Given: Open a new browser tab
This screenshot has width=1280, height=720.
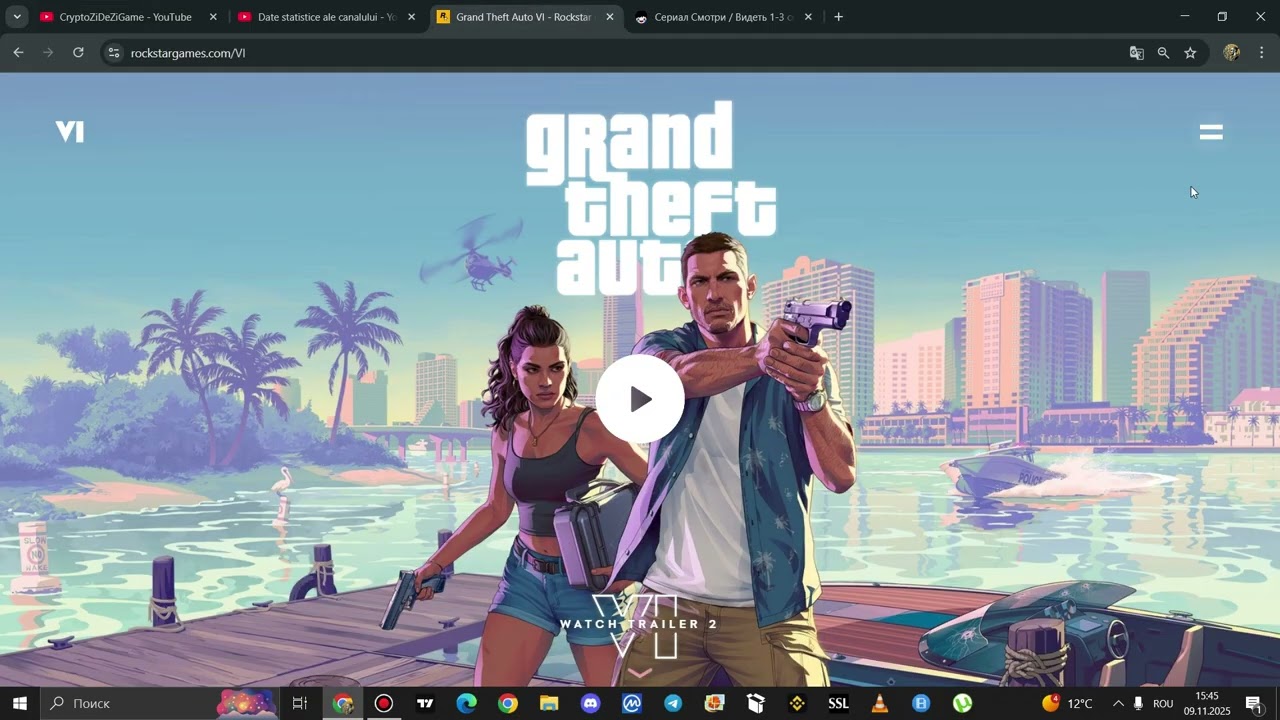Looking at the screenshot, I should coord(838,17).
